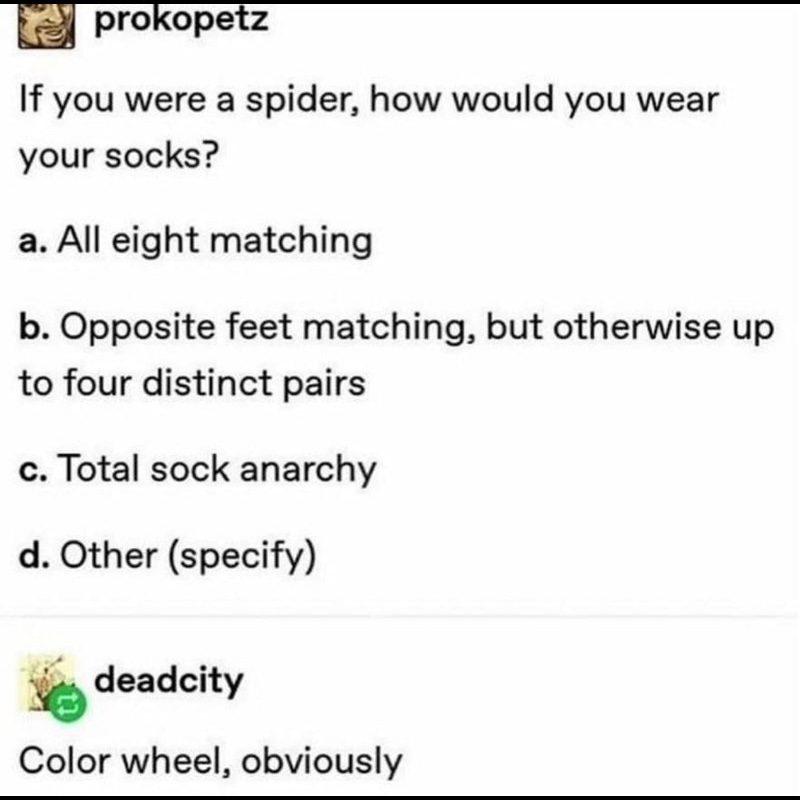Screen dimensions: 800x800
Task: Open prokopetz's avatar picture
Action: point(46,26)
